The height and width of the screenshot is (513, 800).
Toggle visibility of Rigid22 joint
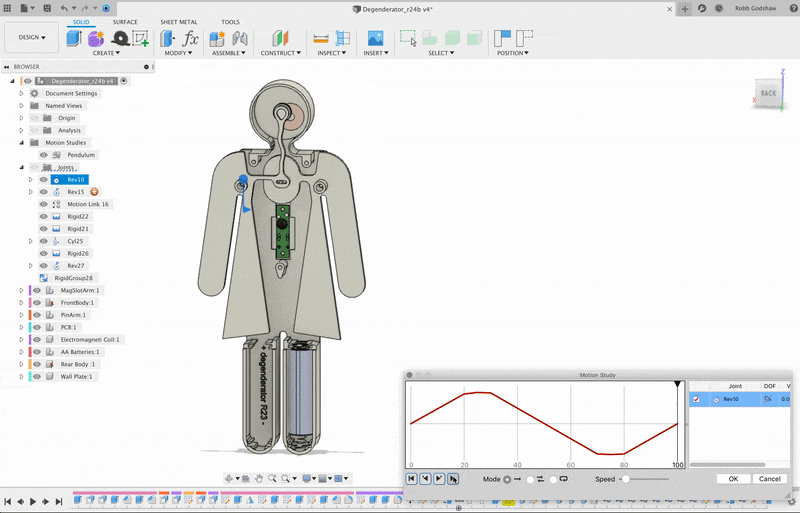pos(43,216)
